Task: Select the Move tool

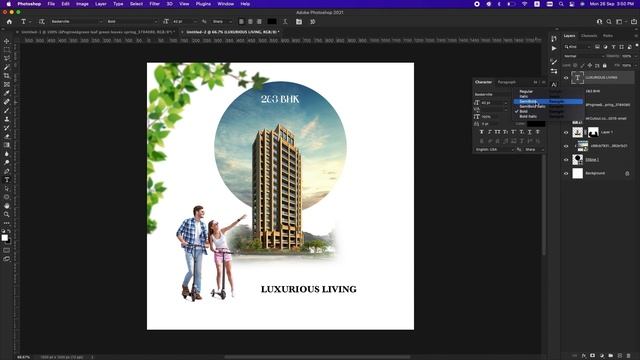Action: click(x=7, y=41)
